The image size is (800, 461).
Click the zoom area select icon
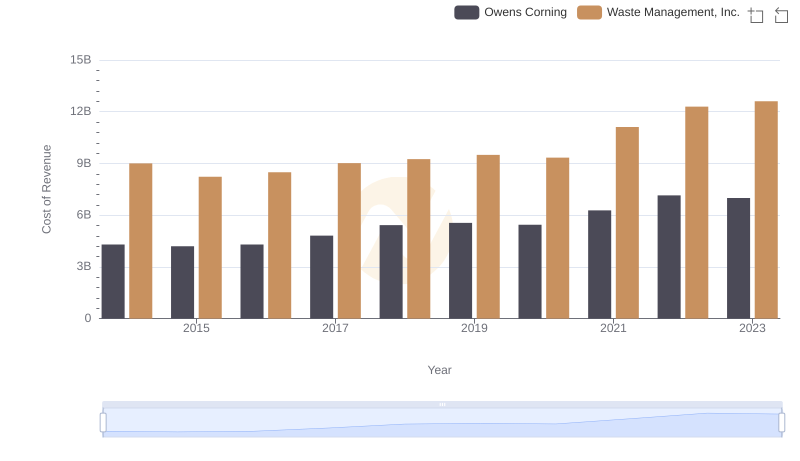(x=756, y=15)
